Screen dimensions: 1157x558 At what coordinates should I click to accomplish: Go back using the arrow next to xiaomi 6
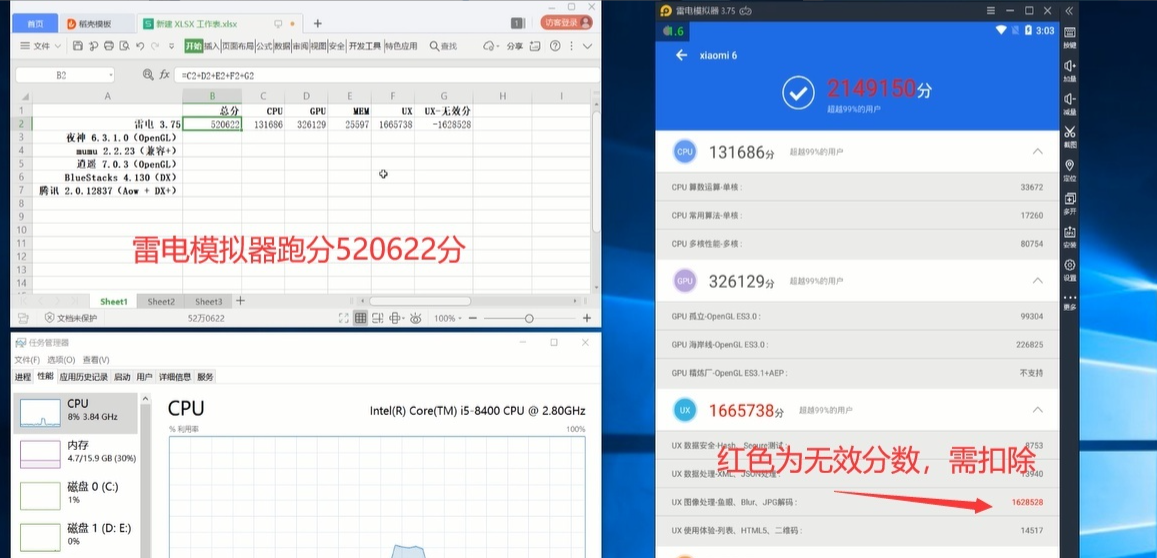[x=681, y=55]
